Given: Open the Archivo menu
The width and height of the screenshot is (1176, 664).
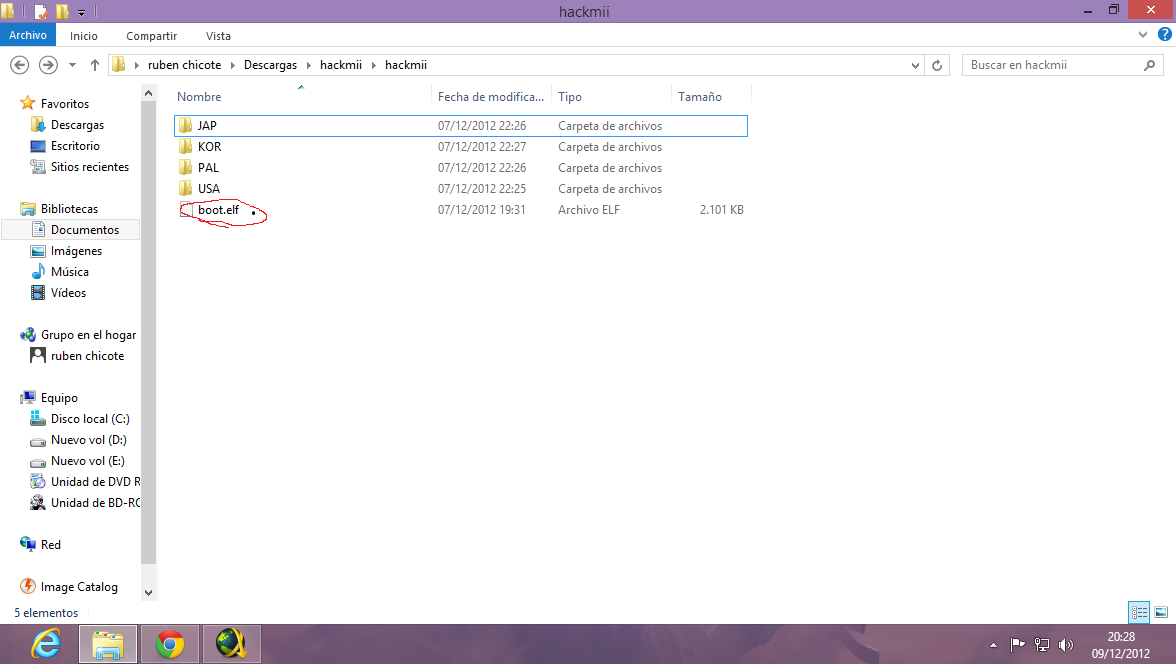Looking at the screenshot, I should [x=28, y=35].
